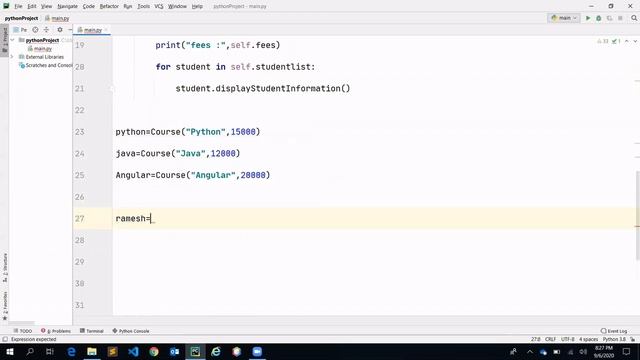Open the VCS menu
The image size is (640, 360).
coord(159,7)
